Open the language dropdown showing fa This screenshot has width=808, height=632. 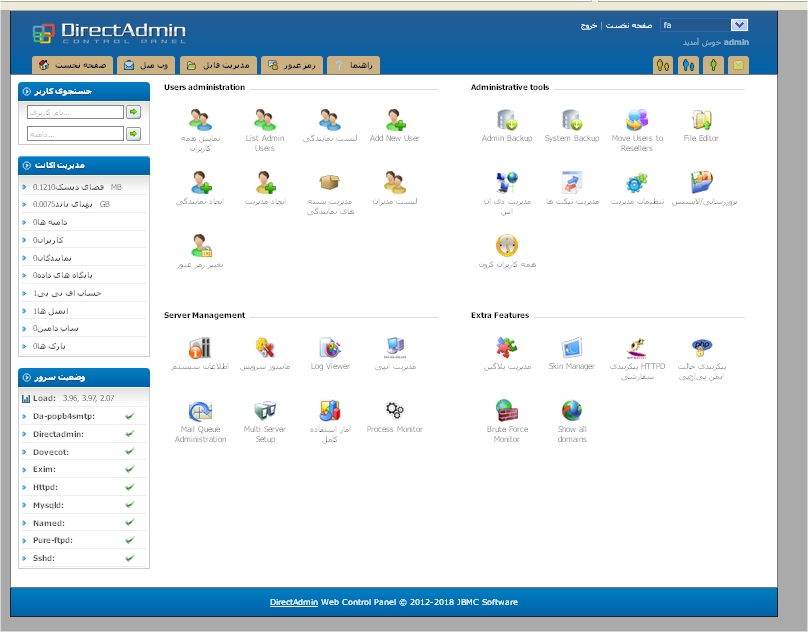(x=704, y=25)
